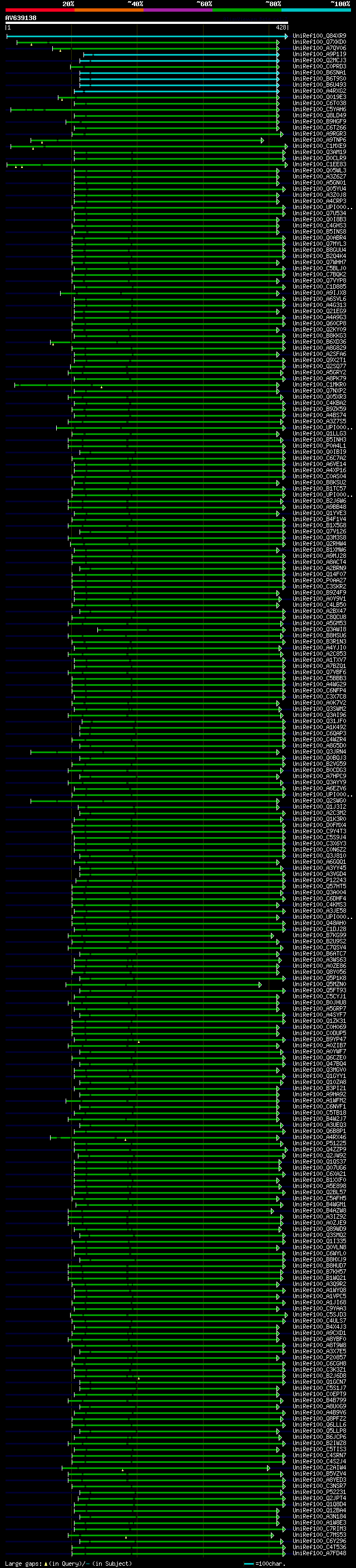Select hit UniRef100_Q1LLG3

[319, 434]
